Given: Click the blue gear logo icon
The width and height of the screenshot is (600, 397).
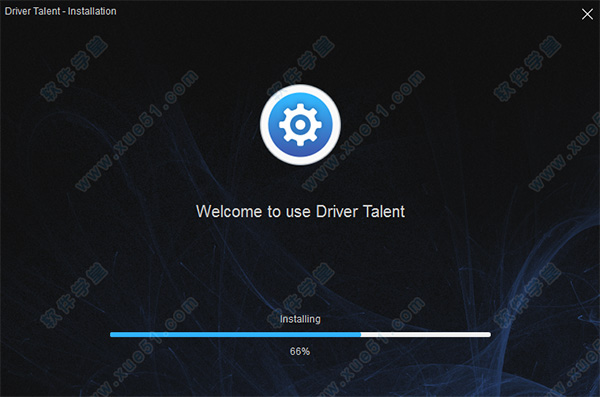Looking at the screenshot, I should pos(300,125).
